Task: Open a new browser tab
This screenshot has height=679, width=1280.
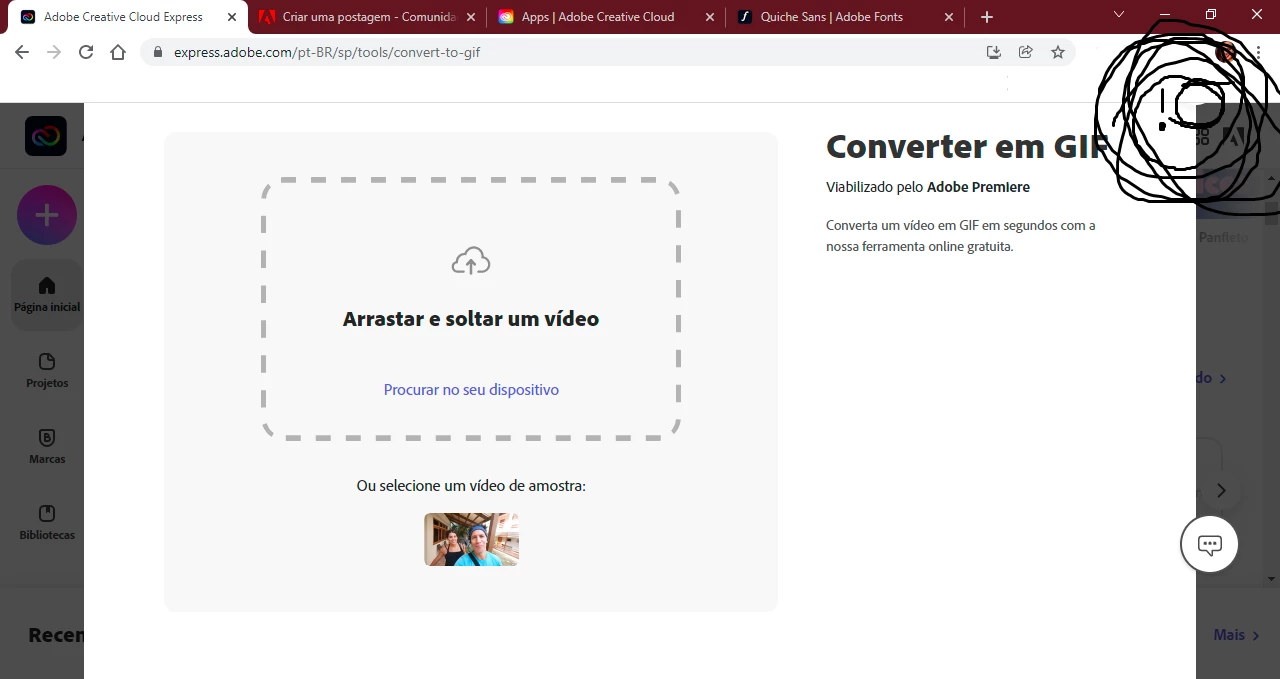Action: coord(987,17)
